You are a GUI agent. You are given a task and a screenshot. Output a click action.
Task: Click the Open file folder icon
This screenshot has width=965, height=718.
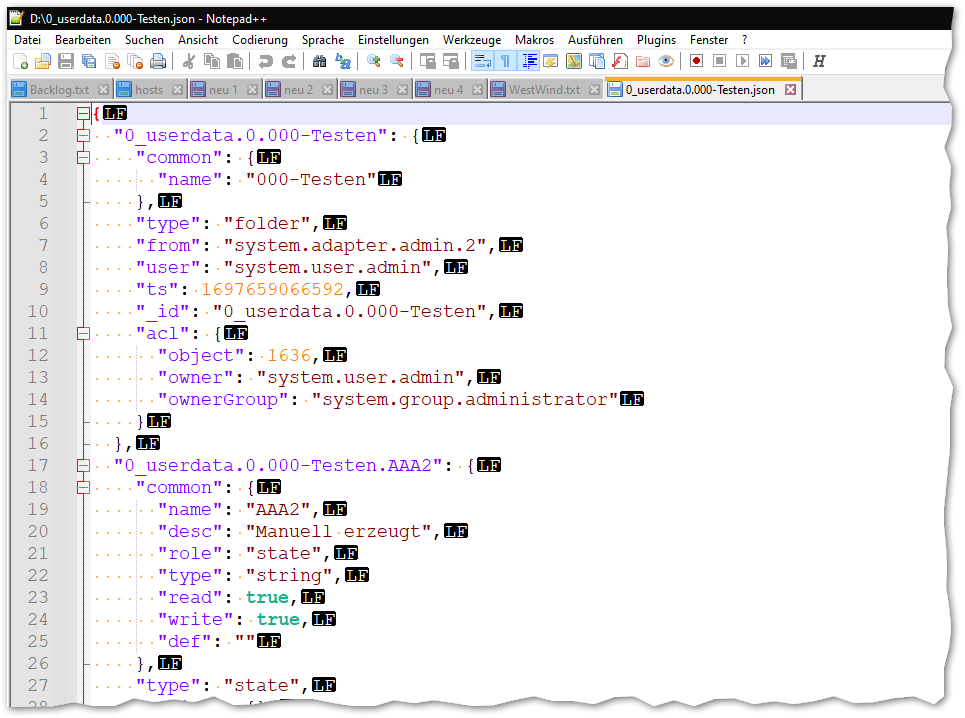click(42, 62)
